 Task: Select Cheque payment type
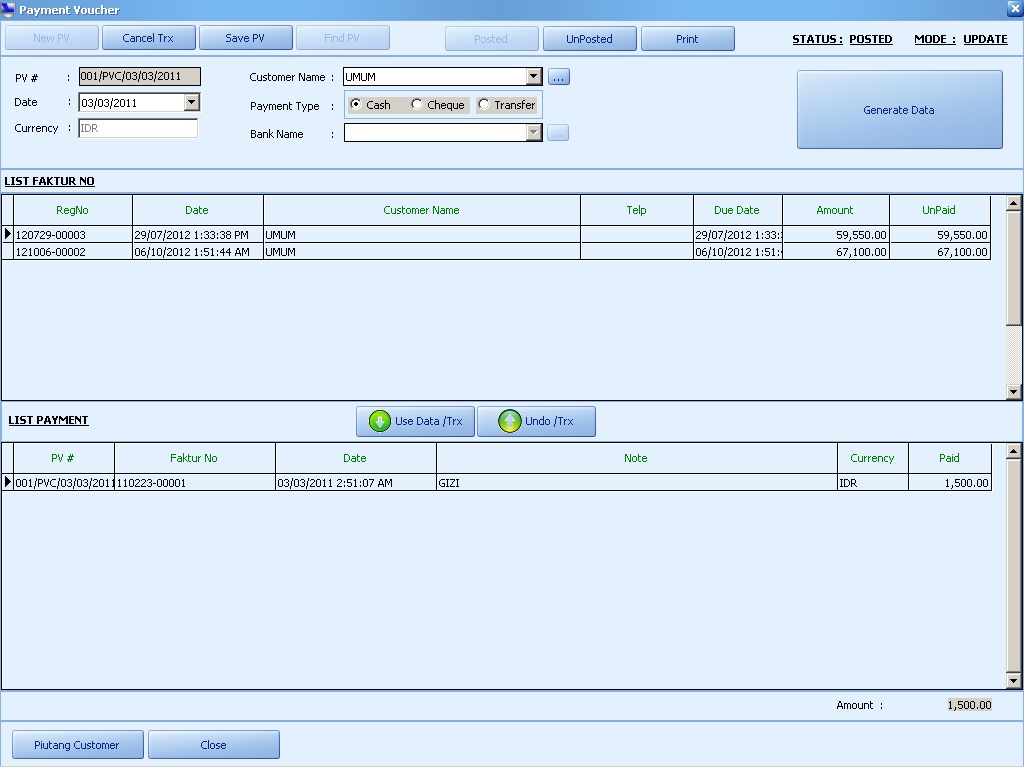[417, 105]
